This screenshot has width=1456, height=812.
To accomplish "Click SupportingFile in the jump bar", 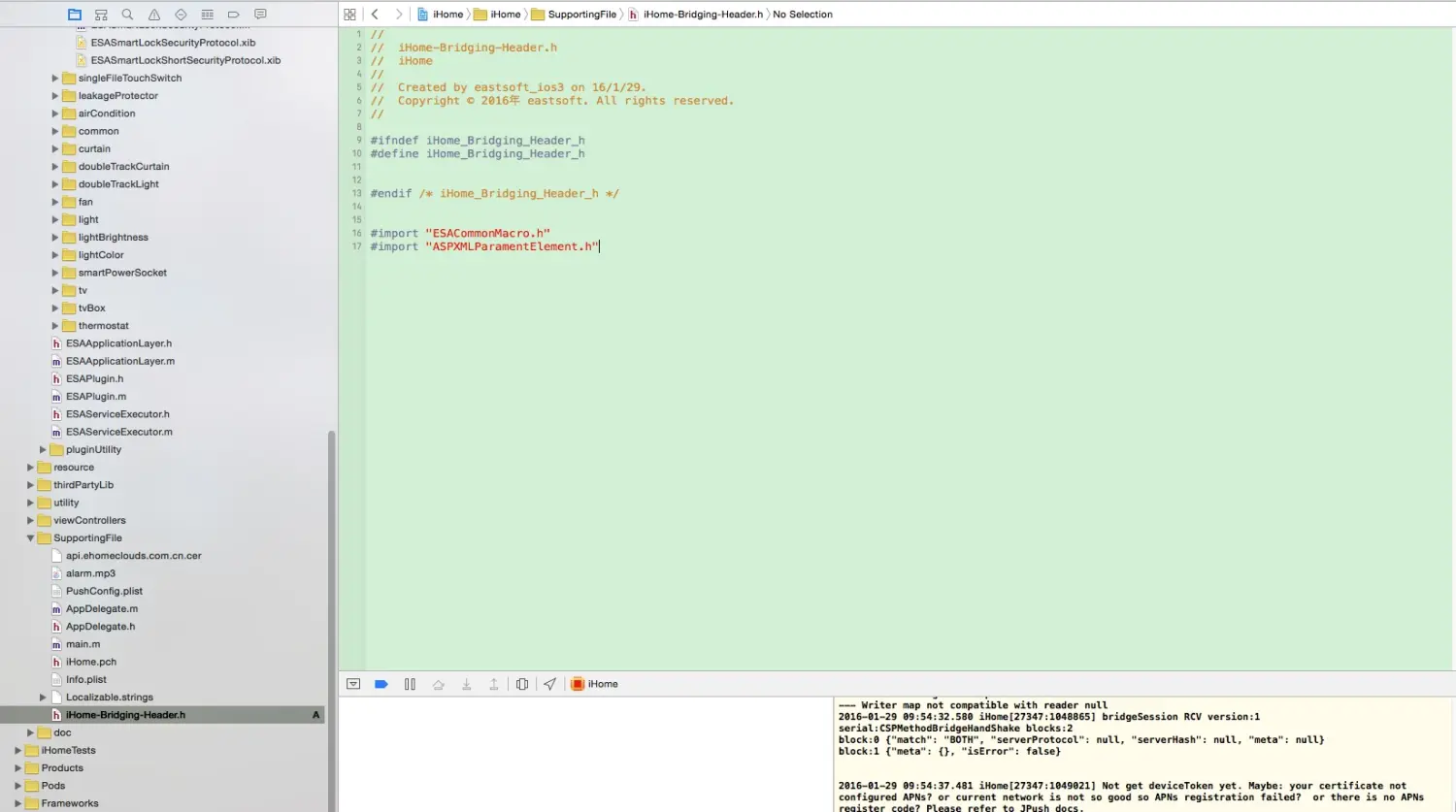I will point(574,15).
